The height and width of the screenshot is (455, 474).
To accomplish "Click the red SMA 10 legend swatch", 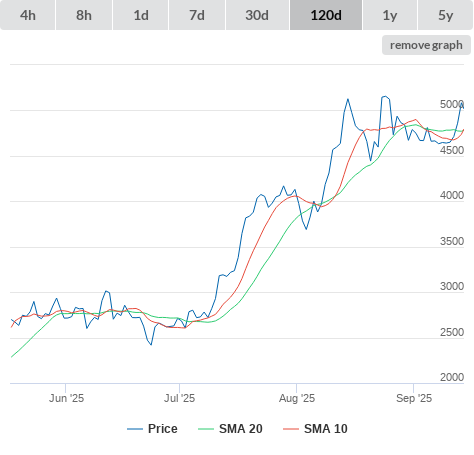I will 291,429.
